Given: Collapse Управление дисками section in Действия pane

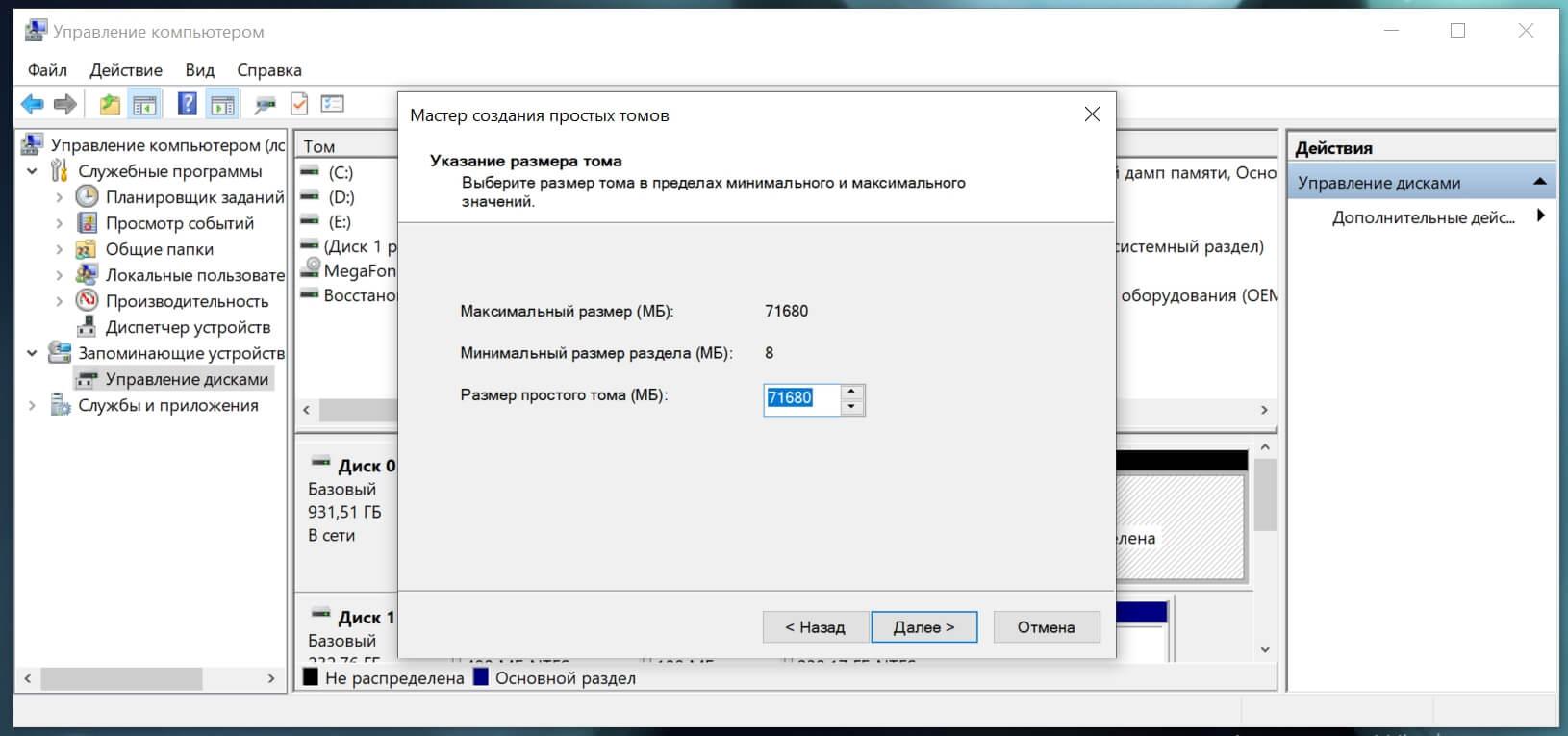Looking at the screenshot, I should (1540, 182).
